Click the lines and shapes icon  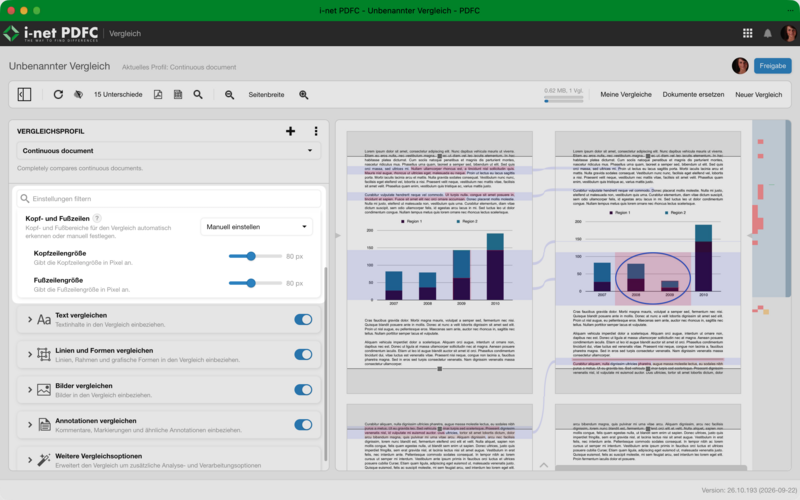(x=44, y=355)
